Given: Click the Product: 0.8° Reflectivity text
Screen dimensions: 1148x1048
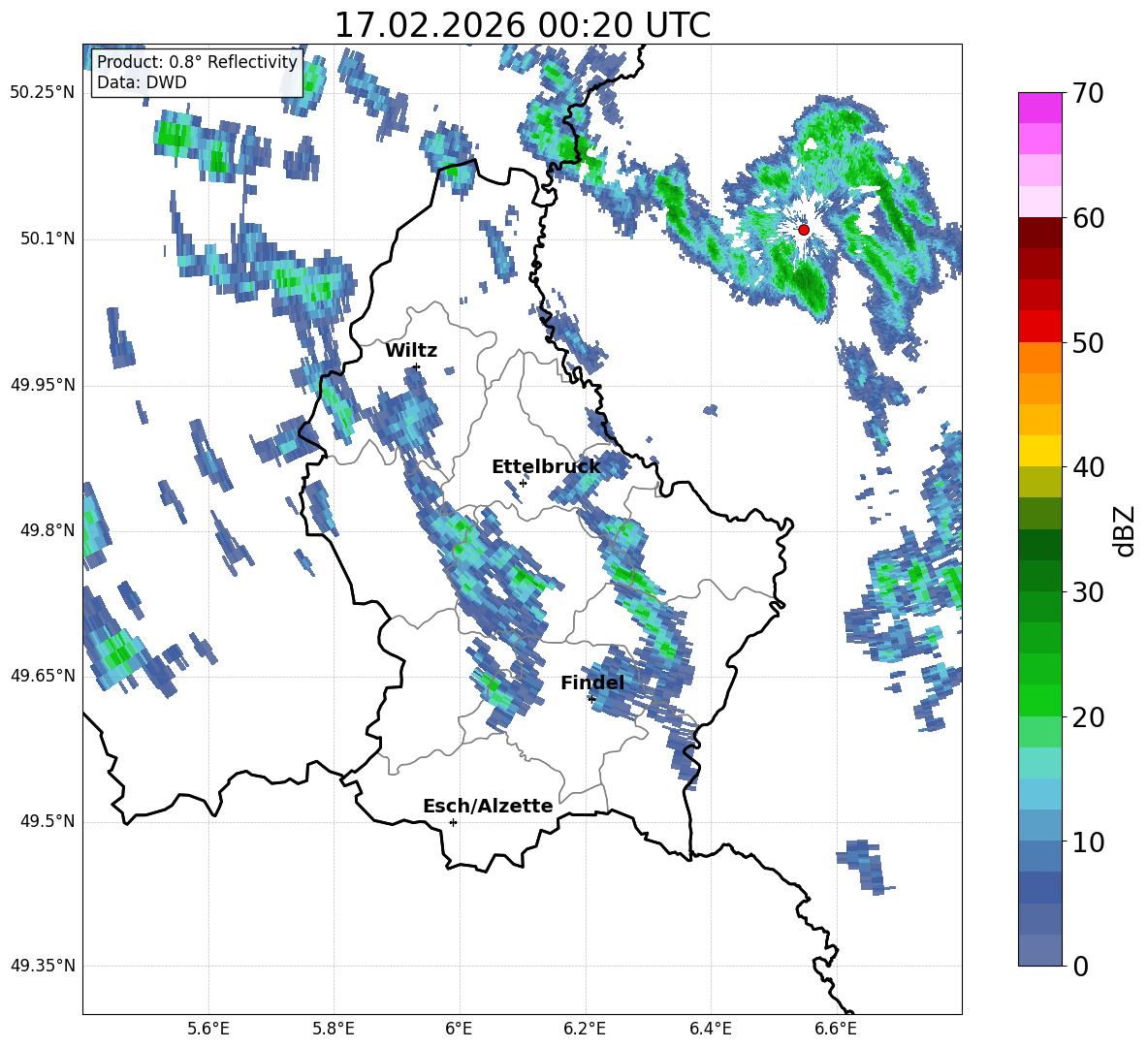Looking at the screenshot, I should pos(197,62).
